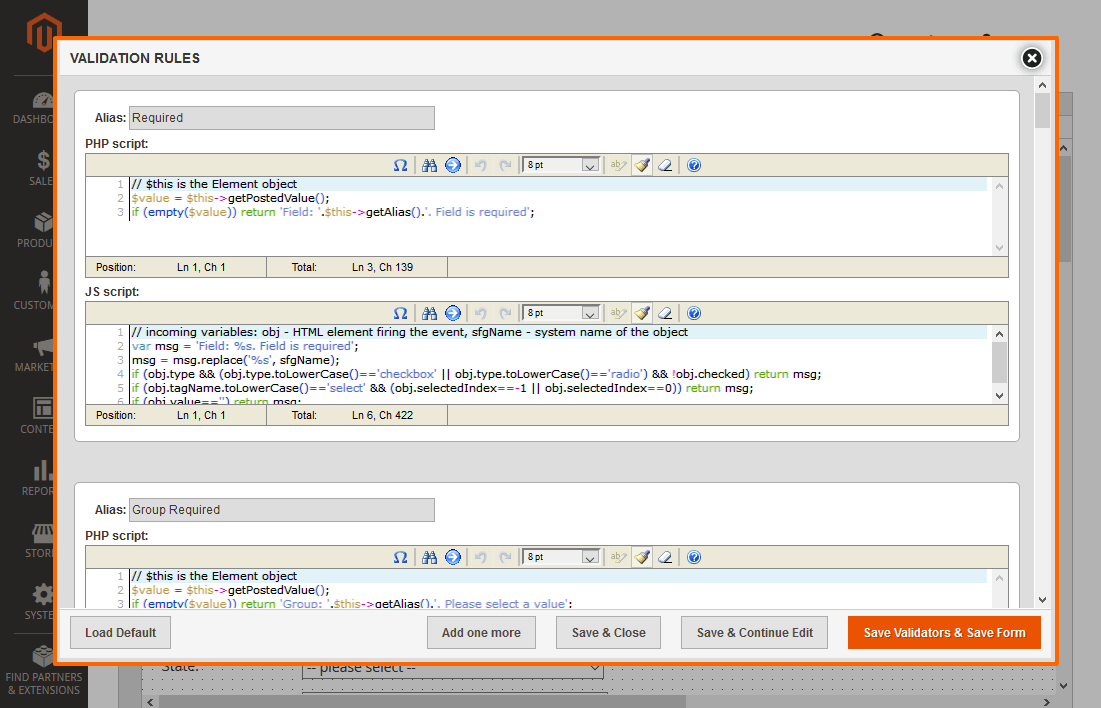Toggle syntax highlight brush in Required PHP toolbar
Screen dimensions: 1101x708
(x=642, y=165)
